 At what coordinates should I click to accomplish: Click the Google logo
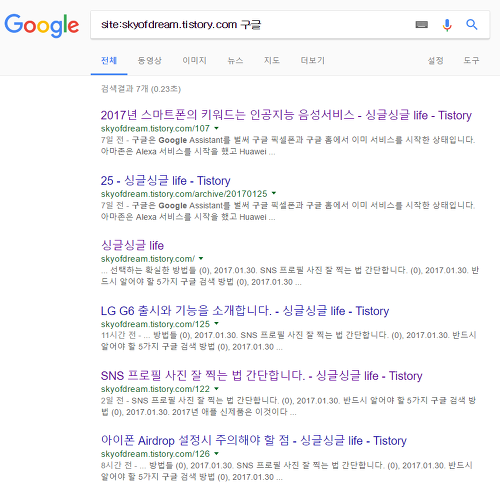[x=42, y=25]
